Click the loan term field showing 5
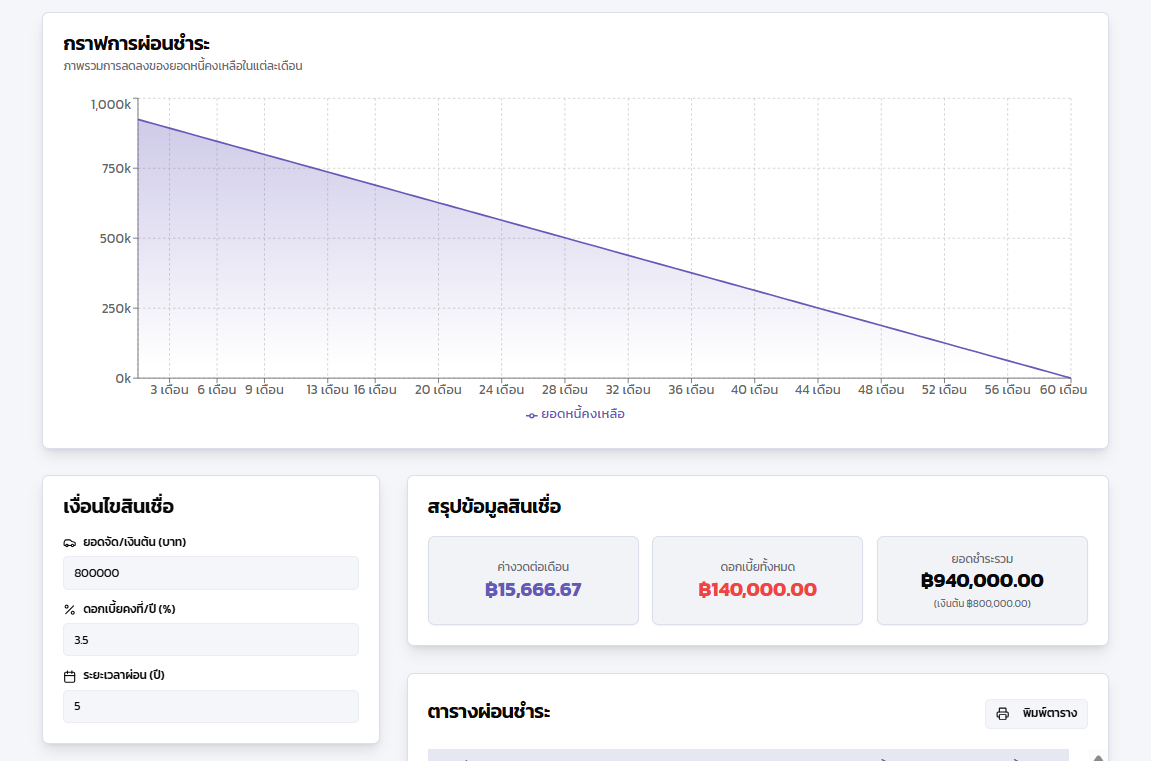The width and height of the screenshot is (1151, 761). (x=210, y=706)
